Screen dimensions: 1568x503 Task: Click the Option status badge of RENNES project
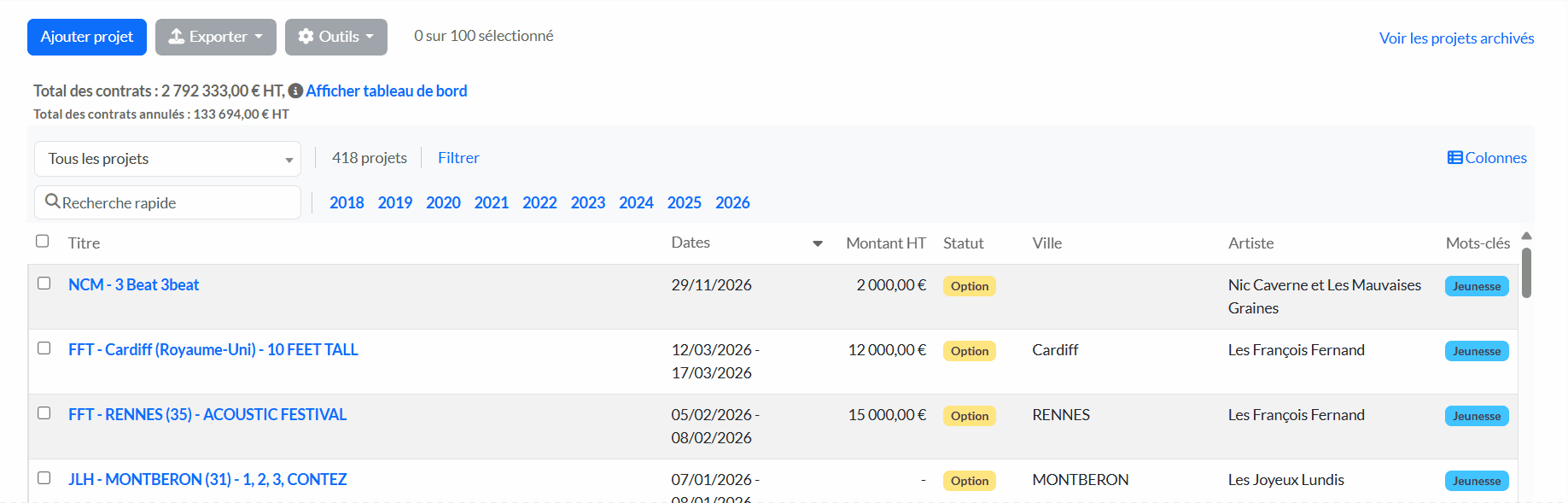click(969, 416)
